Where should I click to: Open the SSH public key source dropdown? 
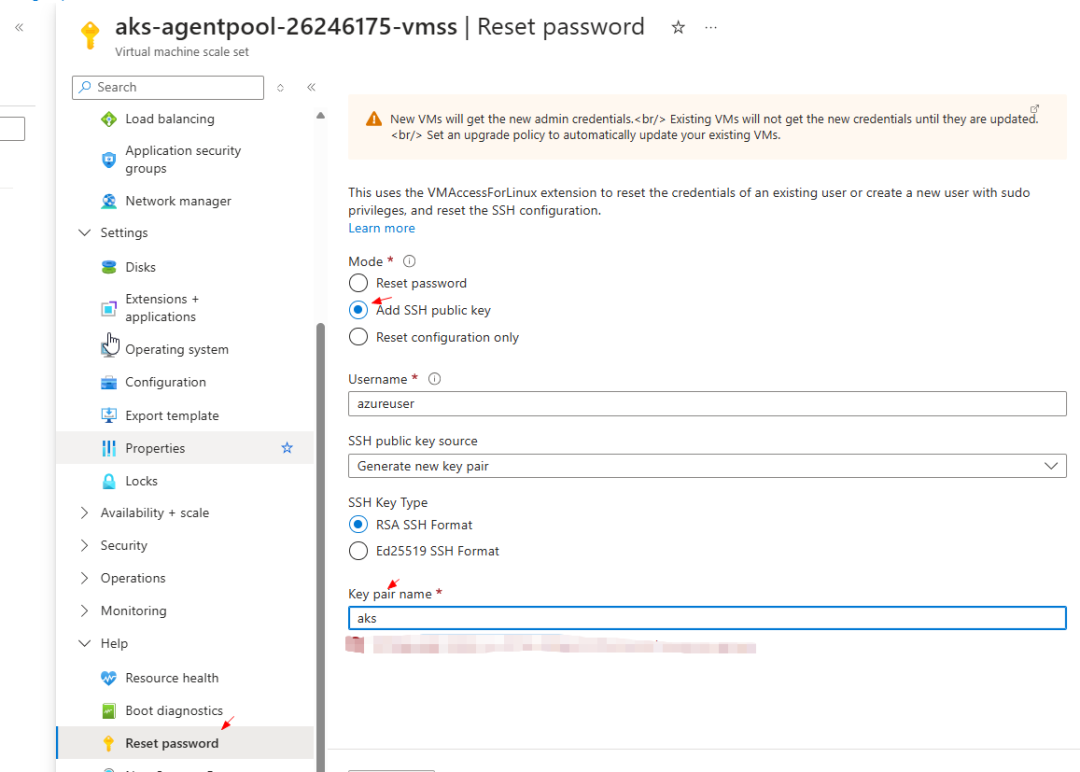coord(707,466)
